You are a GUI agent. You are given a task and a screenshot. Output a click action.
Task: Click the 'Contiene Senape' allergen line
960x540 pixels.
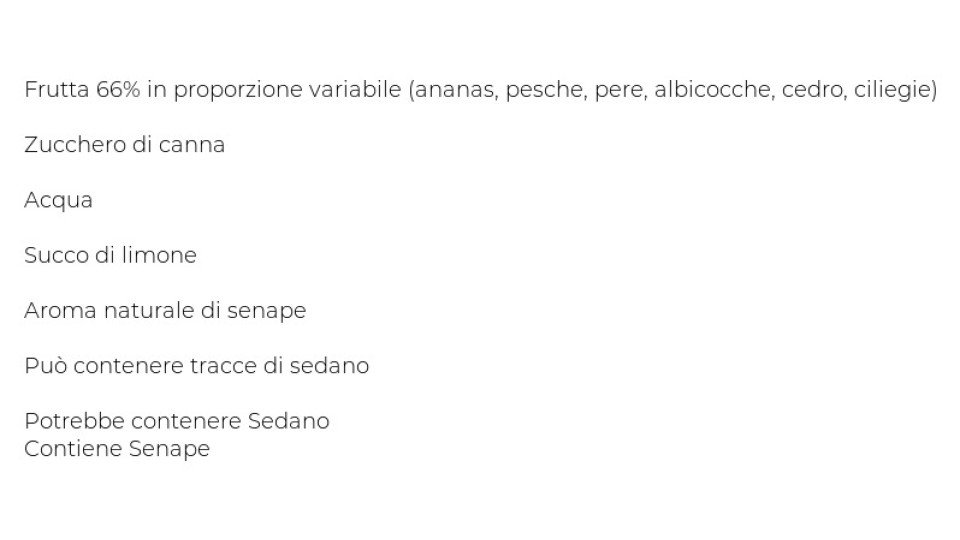[x=117, y=449]
